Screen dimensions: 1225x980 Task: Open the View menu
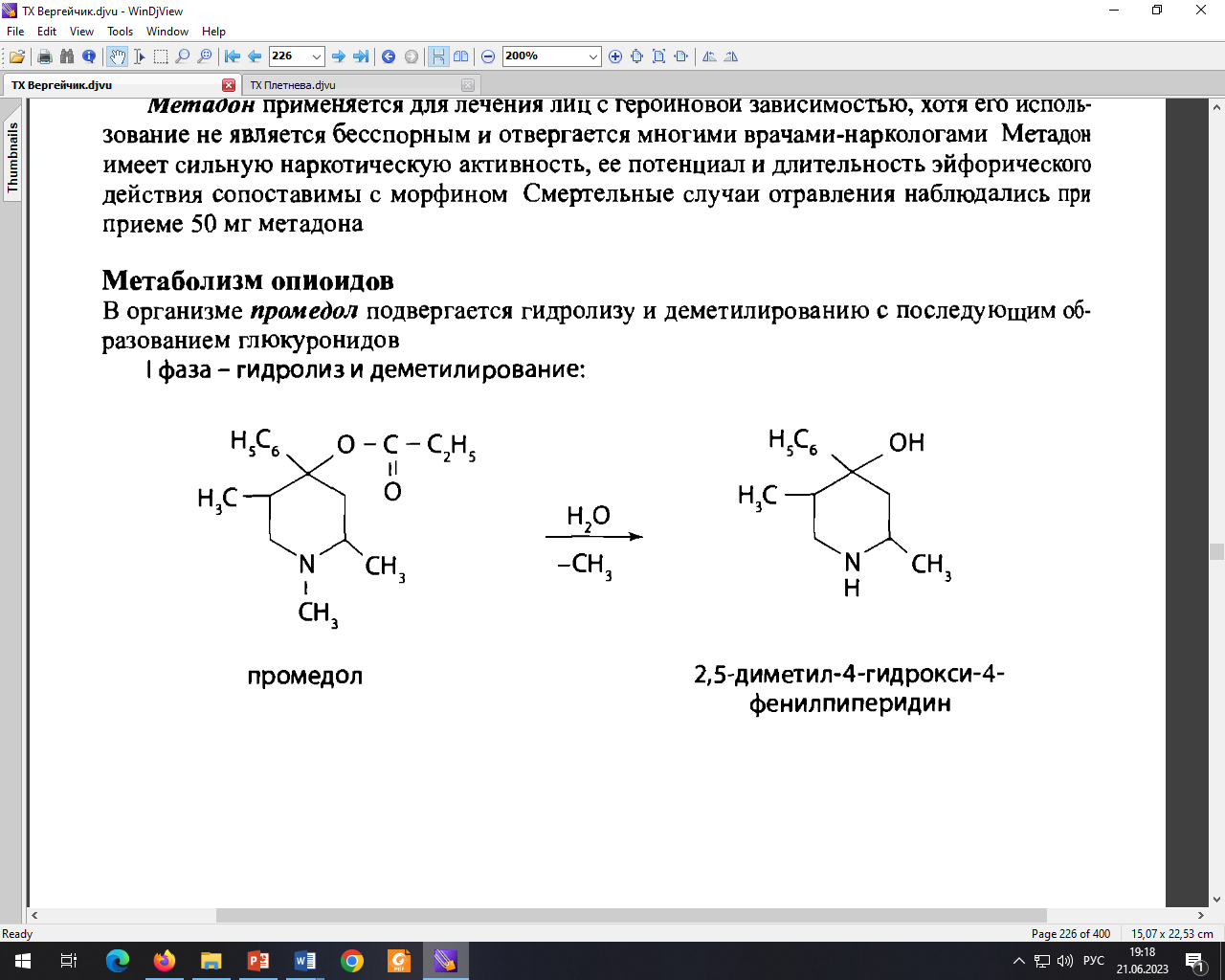tap(82, 32)
